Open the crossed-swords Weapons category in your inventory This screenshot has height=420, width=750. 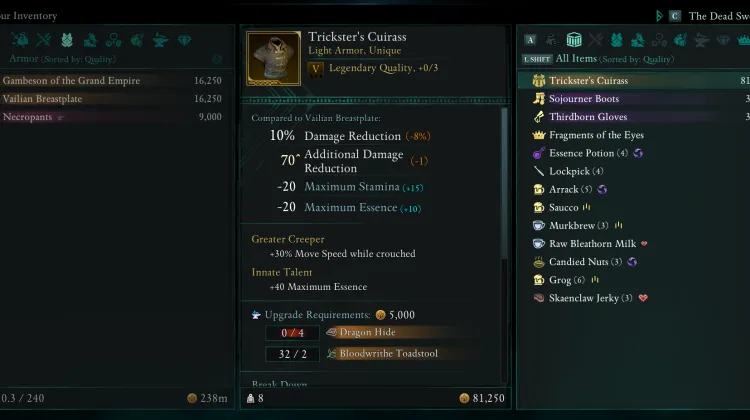coord(44,40)
